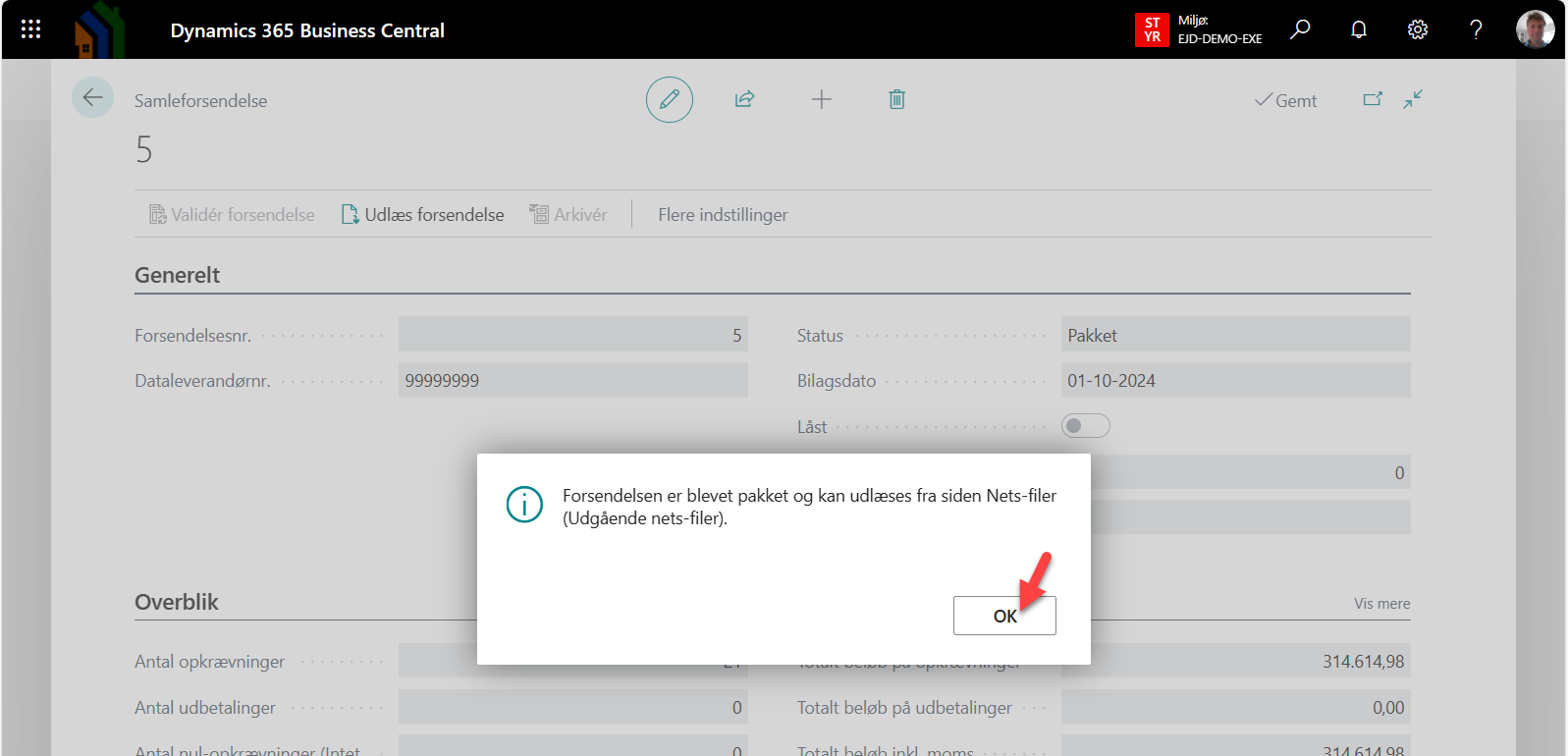This screenshot has width=1568, height=756.
Task: Open page in new window icon
Action: point(1373,99)
